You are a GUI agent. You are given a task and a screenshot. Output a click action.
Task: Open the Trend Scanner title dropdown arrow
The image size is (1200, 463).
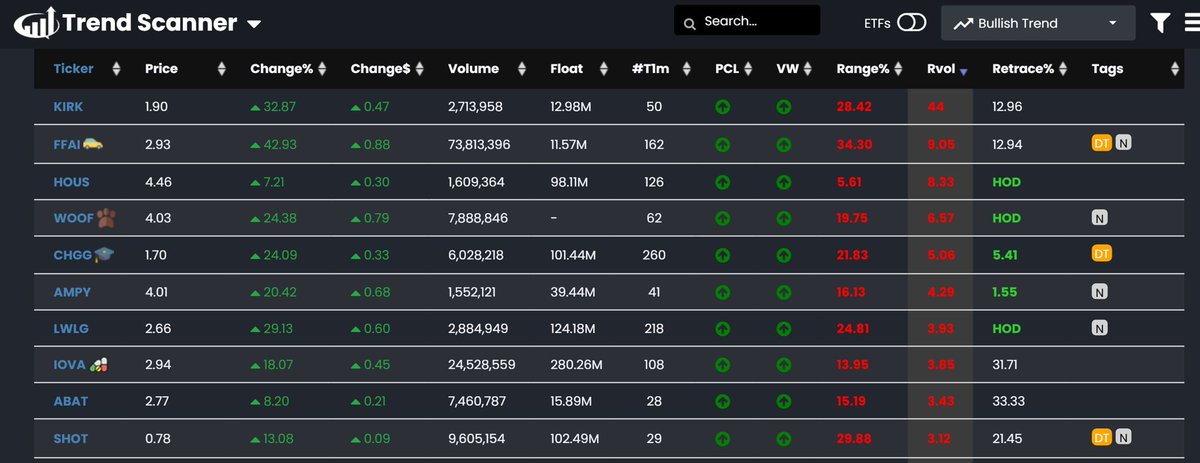pyautogui.click(x=254, y=24)
